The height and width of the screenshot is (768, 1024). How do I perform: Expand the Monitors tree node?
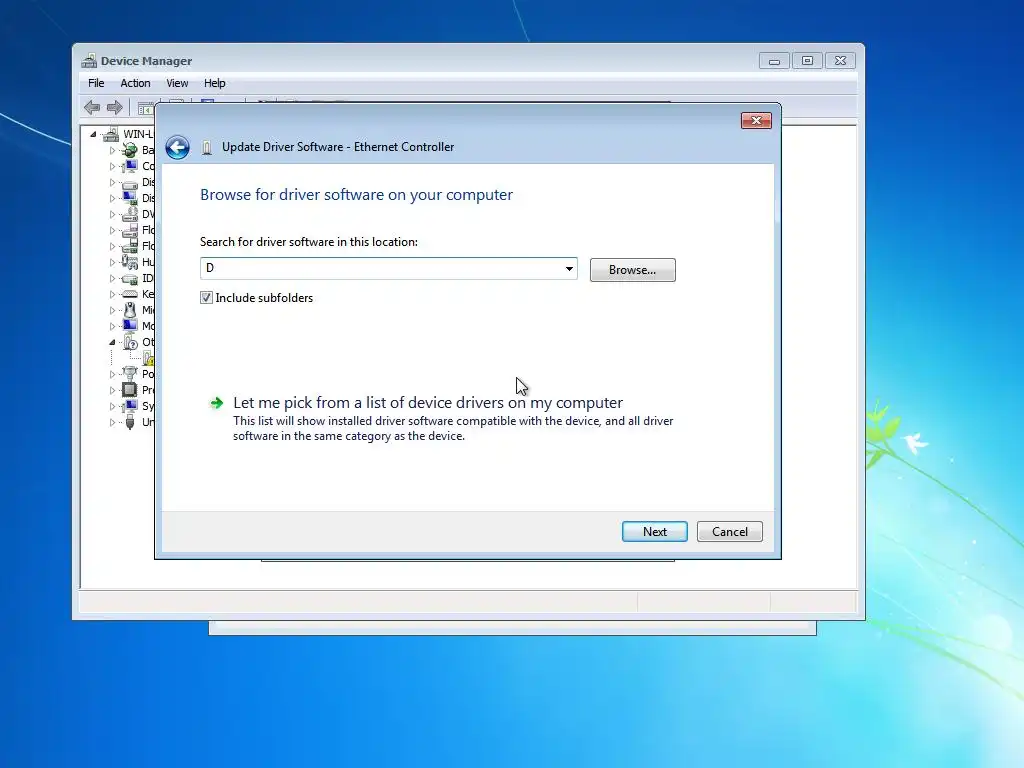[112, 326]
